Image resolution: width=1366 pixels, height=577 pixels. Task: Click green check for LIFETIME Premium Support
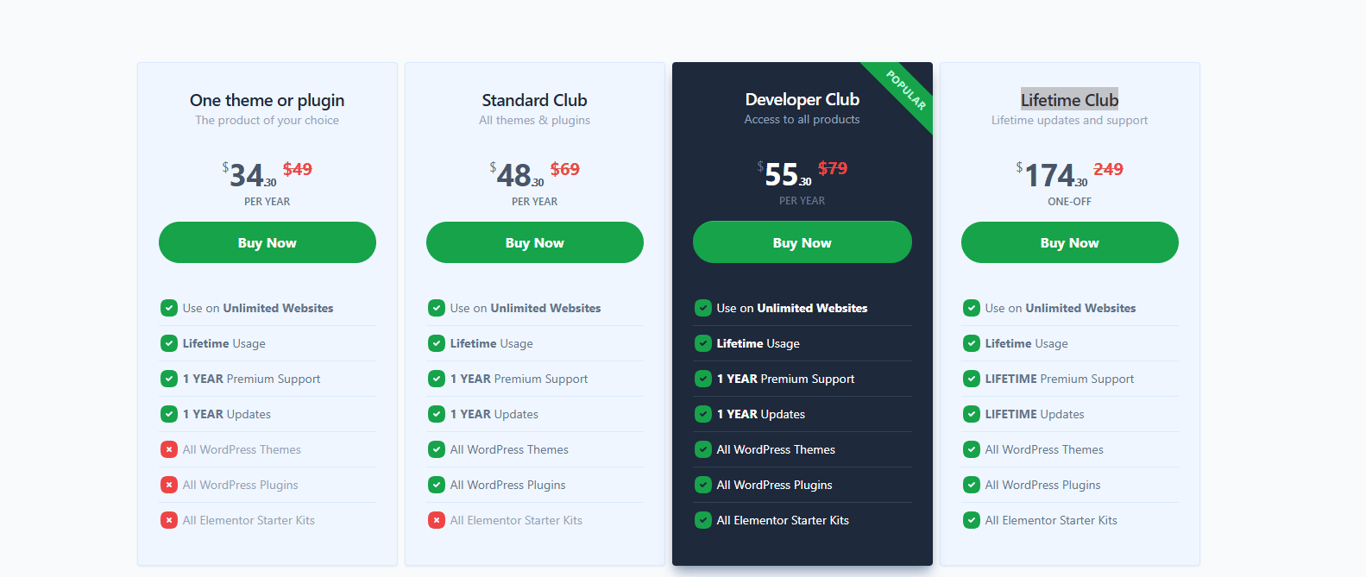coord(971,379)
